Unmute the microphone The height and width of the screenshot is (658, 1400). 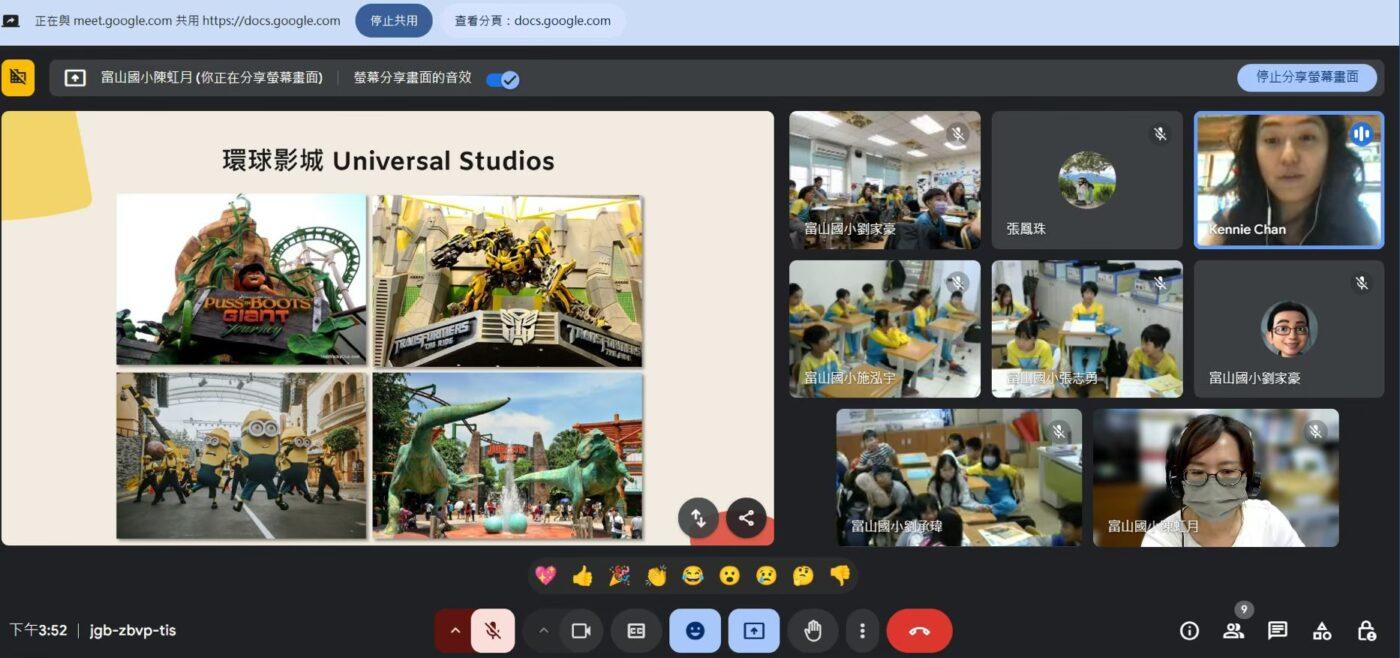[493, 631]
